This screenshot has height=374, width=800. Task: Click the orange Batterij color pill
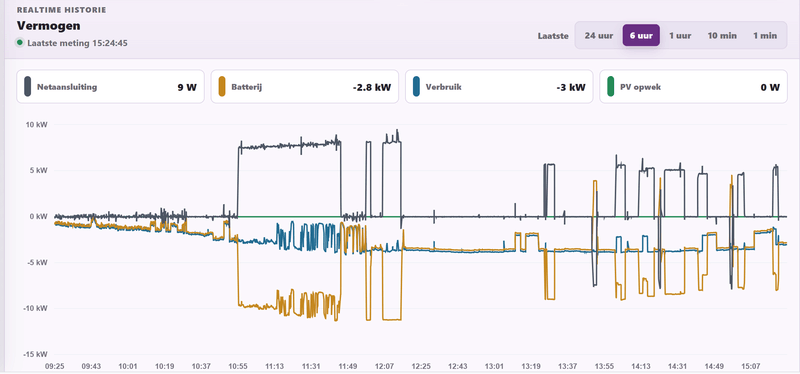coord(221,87)
